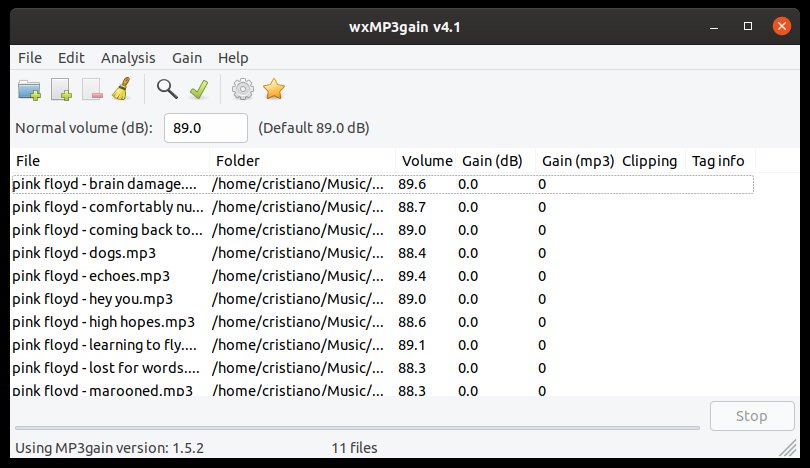
Task: Select the pink floyd - echoes.mp3 row
Action: pos(382,276)
